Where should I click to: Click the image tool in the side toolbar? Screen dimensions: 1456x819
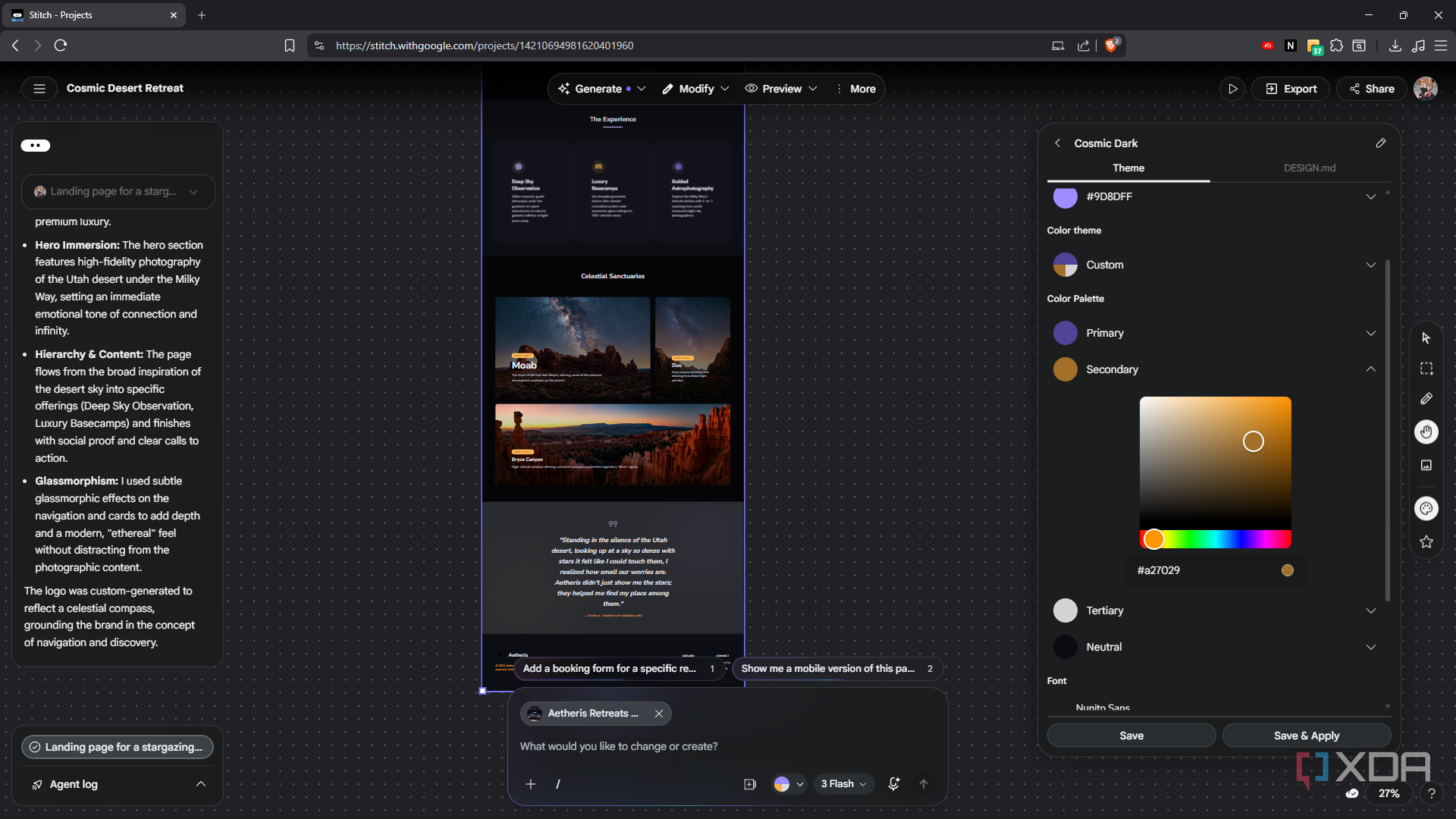pos(1426,466)
